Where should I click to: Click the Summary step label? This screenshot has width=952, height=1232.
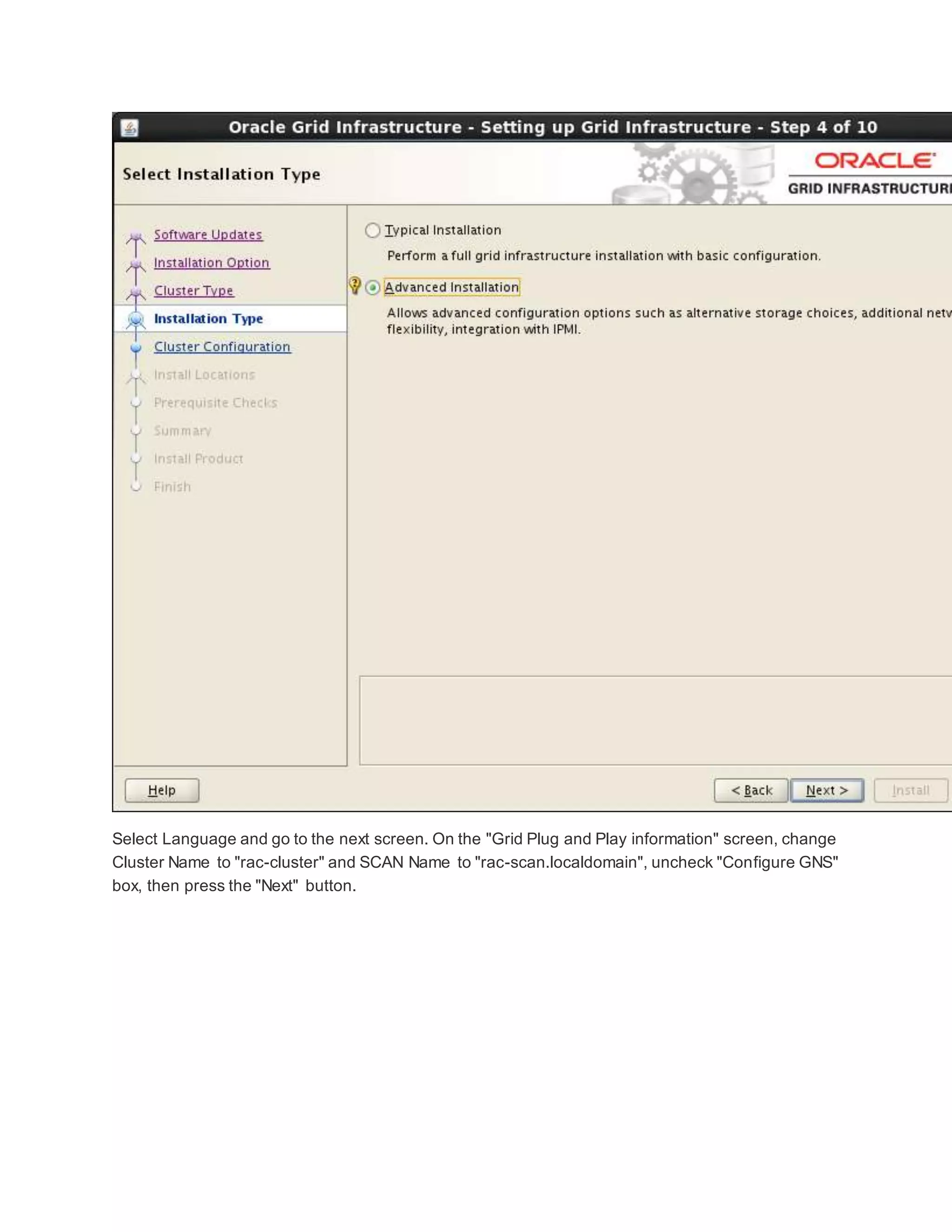point(182,431)
